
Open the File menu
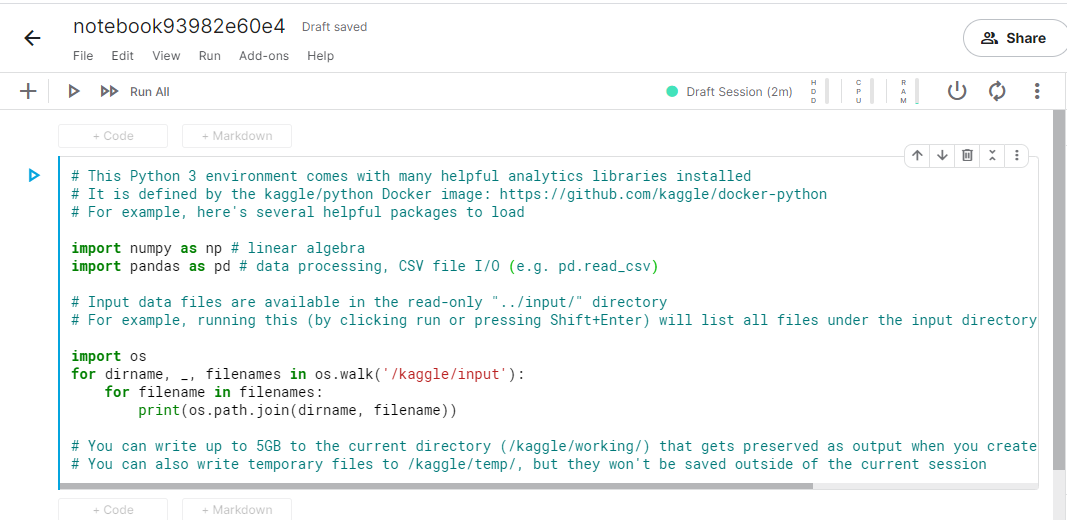pyautogui.click(x=83, y=56)
